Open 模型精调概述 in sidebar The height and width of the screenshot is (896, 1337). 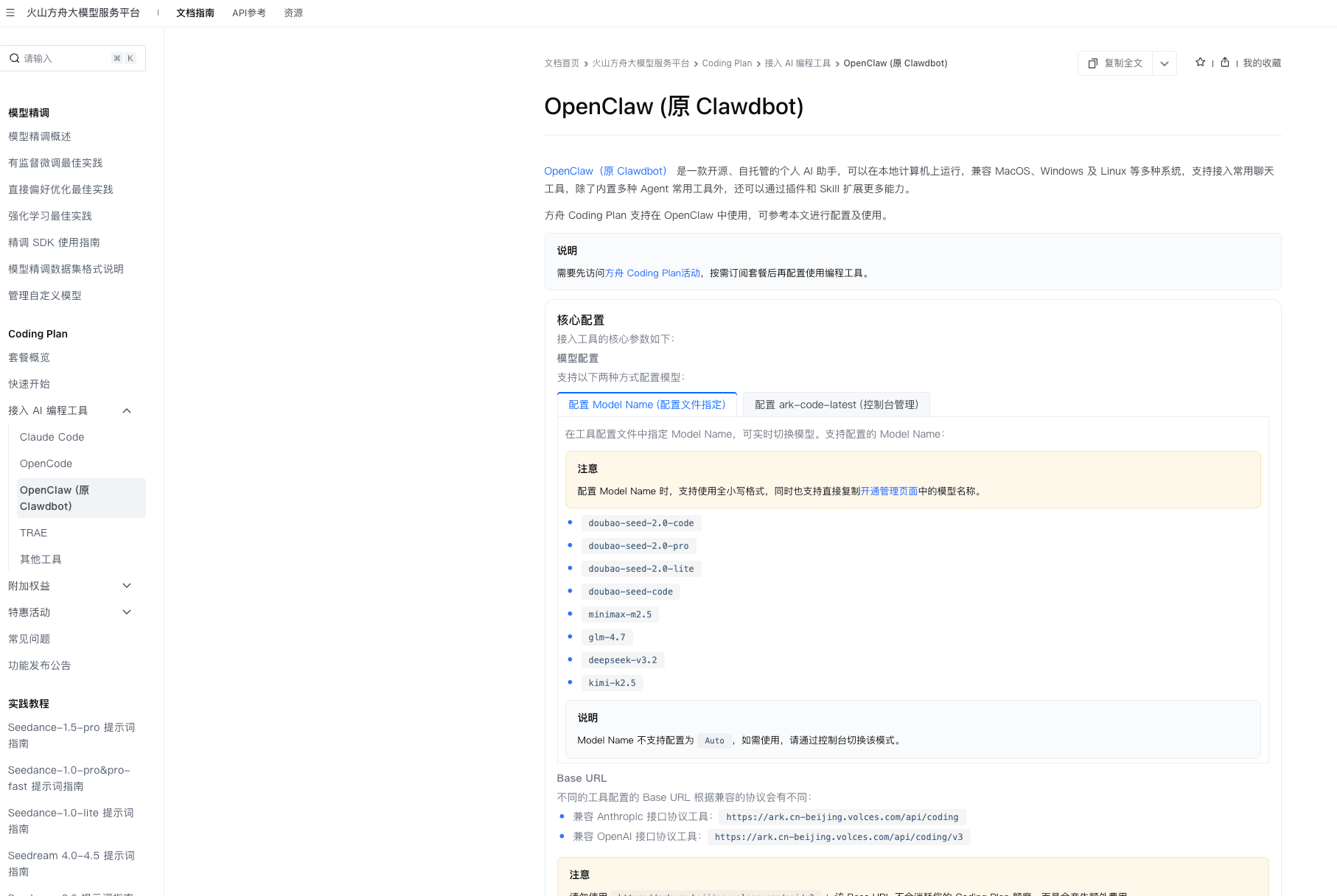pos(40,136)
